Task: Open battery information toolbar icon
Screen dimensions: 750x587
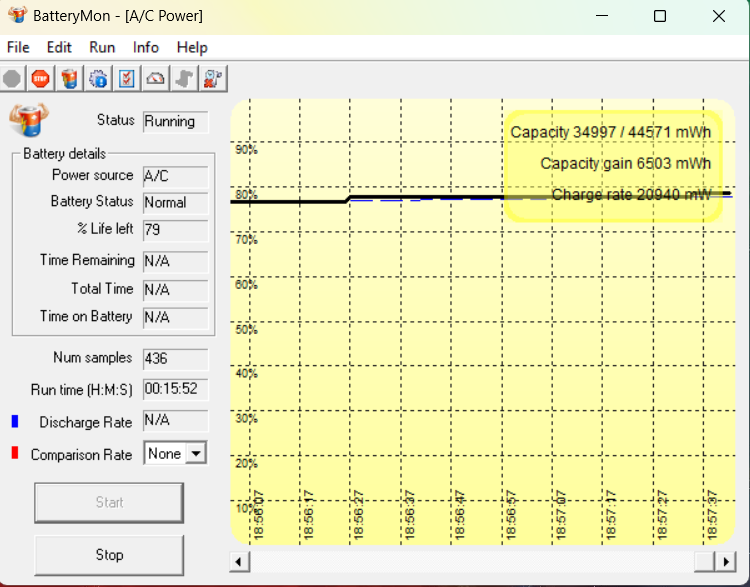Action: pos(69,78)
